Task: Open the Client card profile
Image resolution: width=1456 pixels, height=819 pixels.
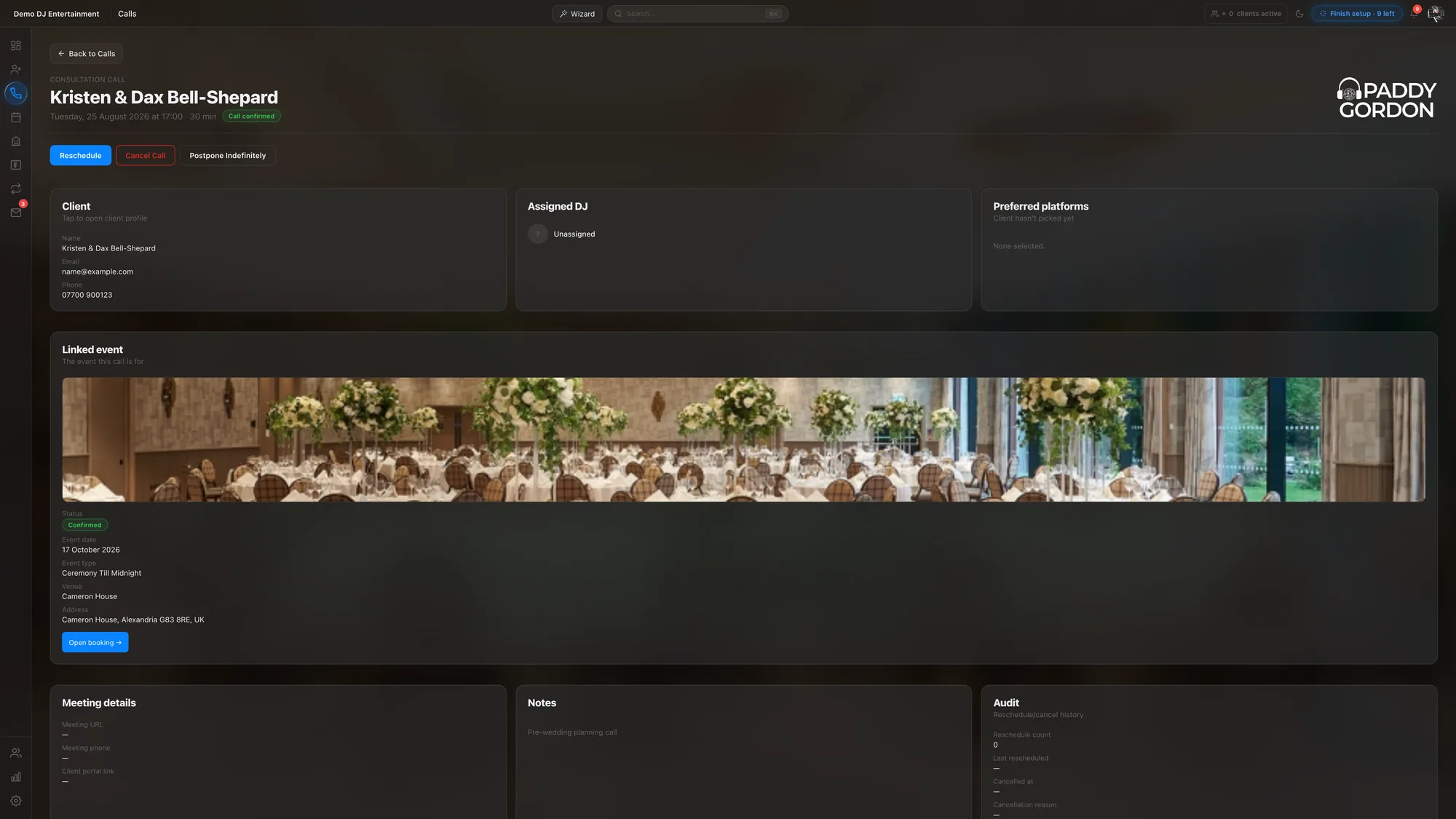Action: pyautogui.click(x=278, y=250)
